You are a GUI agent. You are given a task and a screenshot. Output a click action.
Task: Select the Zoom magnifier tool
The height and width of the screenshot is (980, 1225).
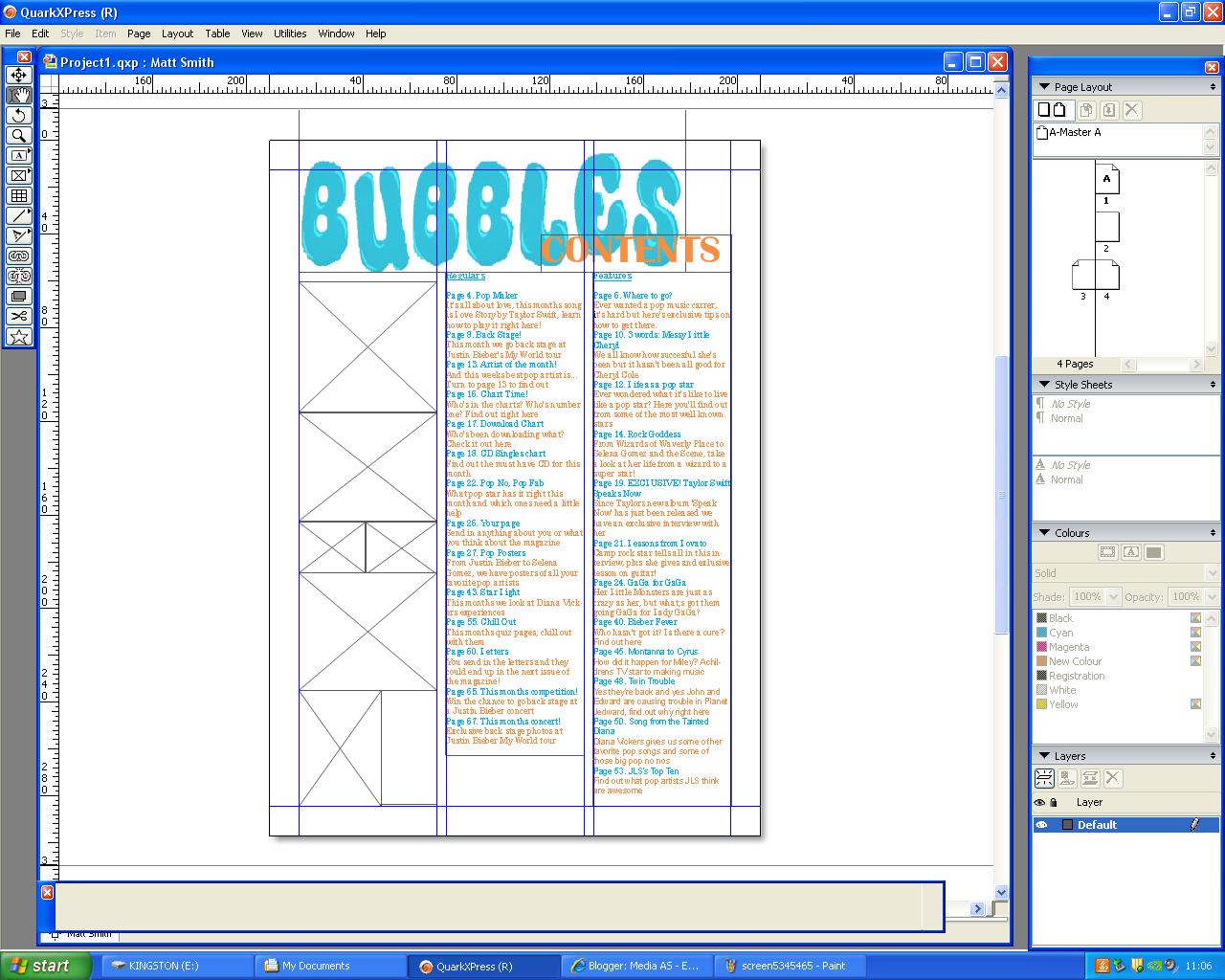(x=19, y=135)
